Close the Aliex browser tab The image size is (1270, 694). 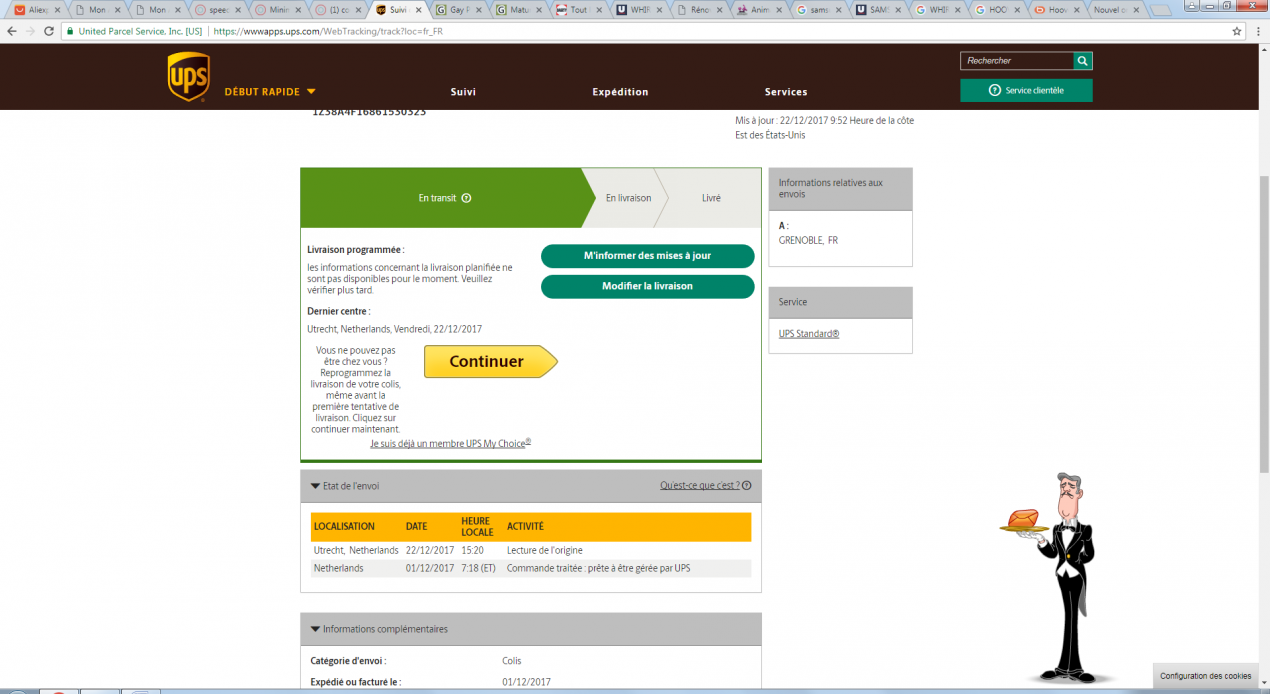click(60, 10)
